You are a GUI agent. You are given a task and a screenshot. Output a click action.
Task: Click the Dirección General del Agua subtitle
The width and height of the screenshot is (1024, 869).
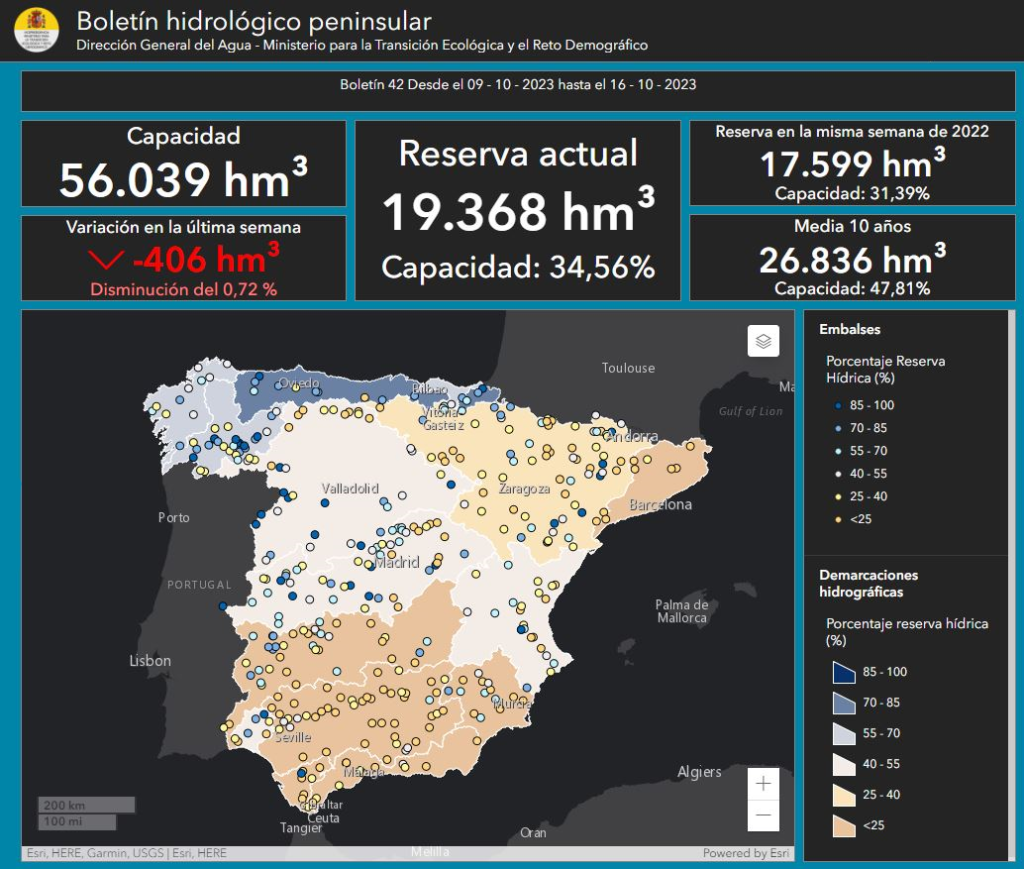click(x=362, y=45)
